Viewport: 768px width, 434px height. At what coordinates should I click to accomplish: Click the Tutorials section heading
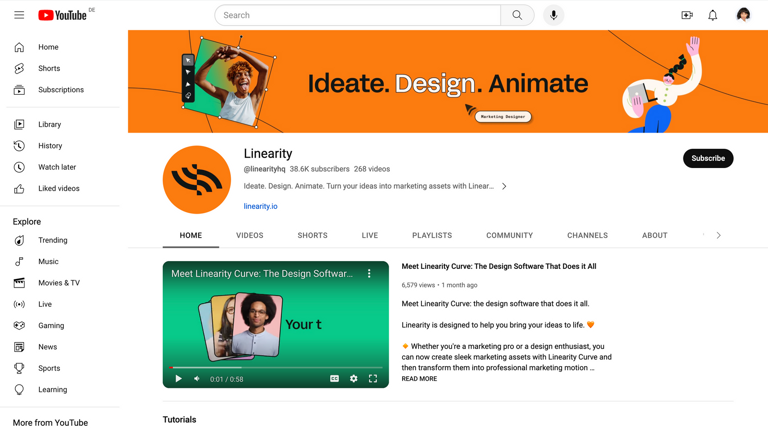pyautogui.click(x=179, y=420)
